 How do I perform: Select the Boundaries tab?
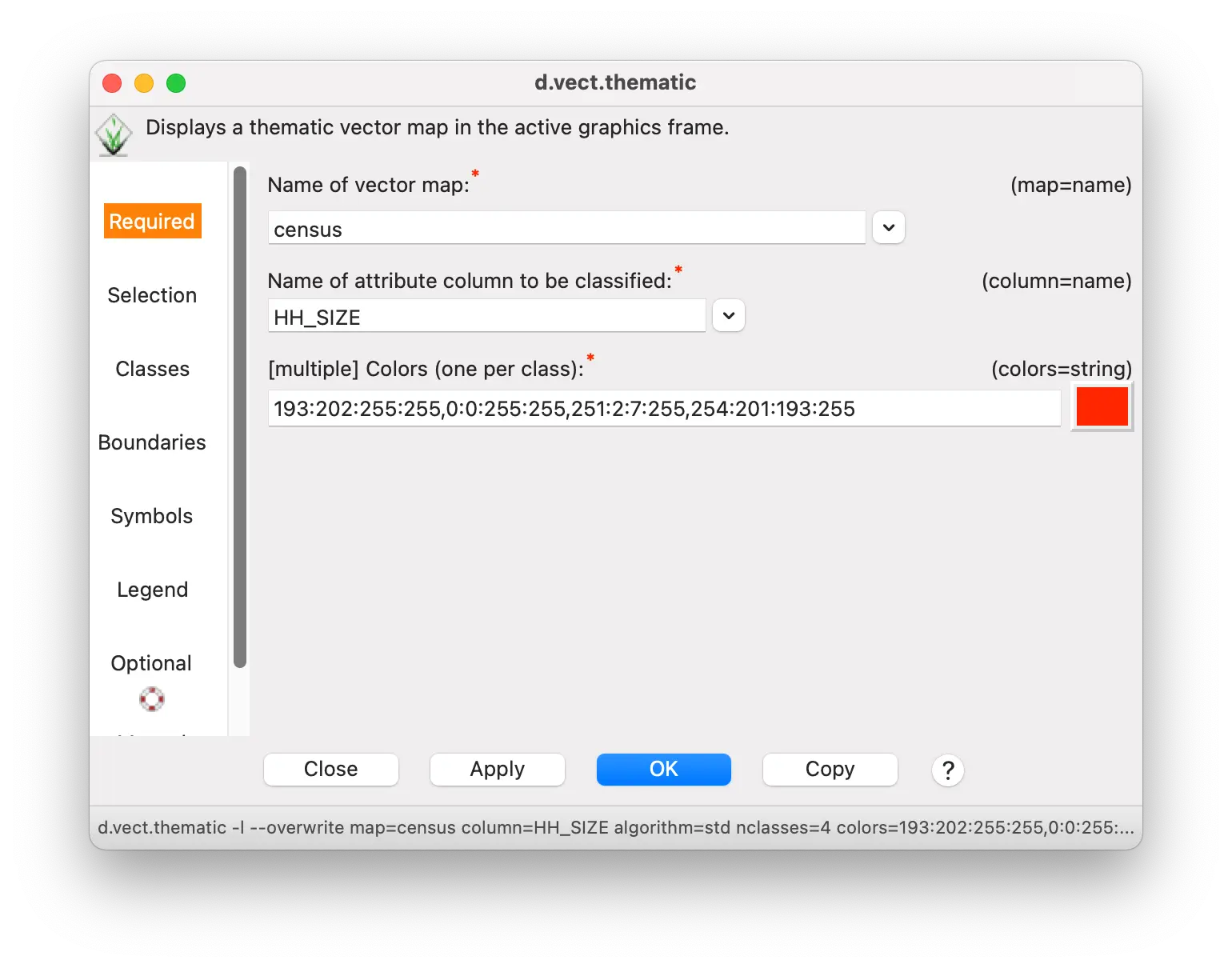coord(152,442)
